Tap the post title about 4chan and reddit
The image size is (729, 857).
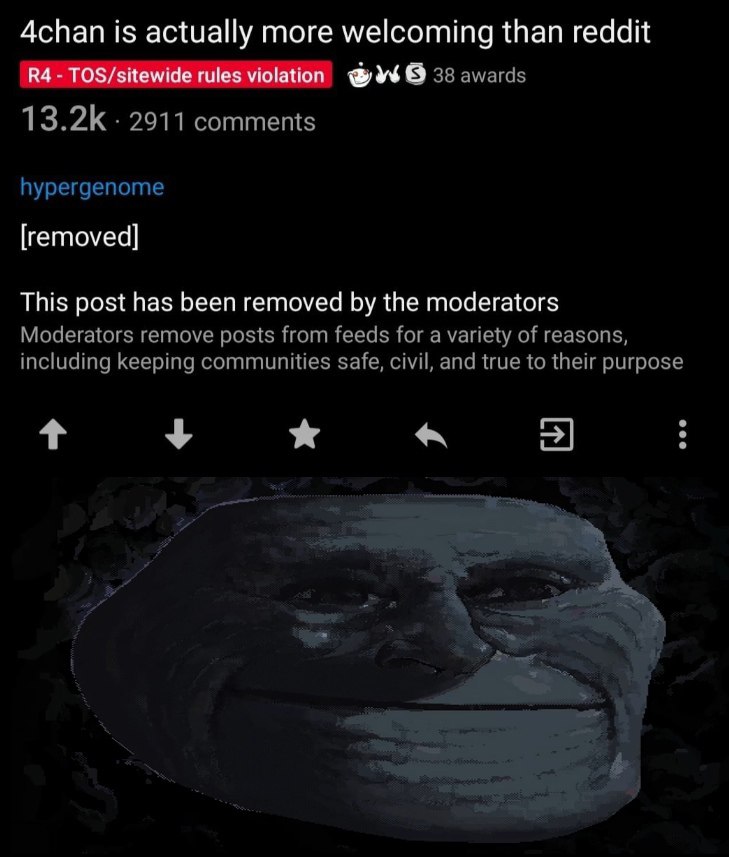pyautogui.click(x=335, y=32)
